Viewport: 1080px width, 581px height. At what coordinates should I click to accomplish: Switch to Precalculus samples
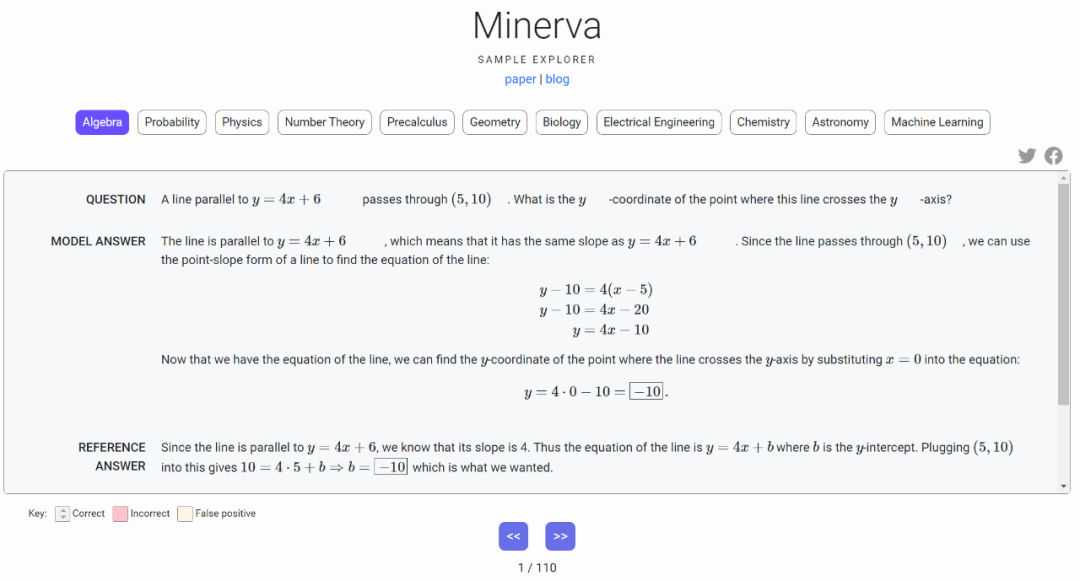(x=417, y=122)
